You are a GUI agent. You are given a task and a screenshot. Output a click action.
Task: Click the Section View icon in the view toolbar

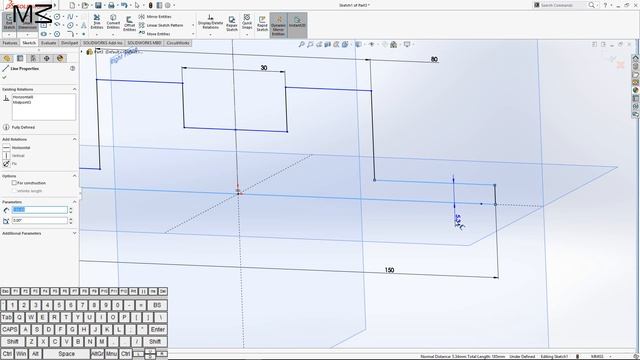[327, 44]
